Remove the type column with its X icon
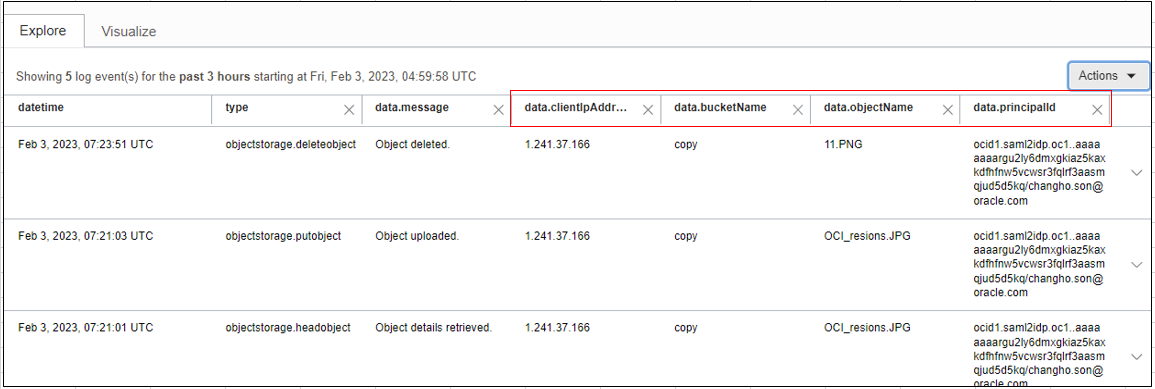 click(349, 110)
